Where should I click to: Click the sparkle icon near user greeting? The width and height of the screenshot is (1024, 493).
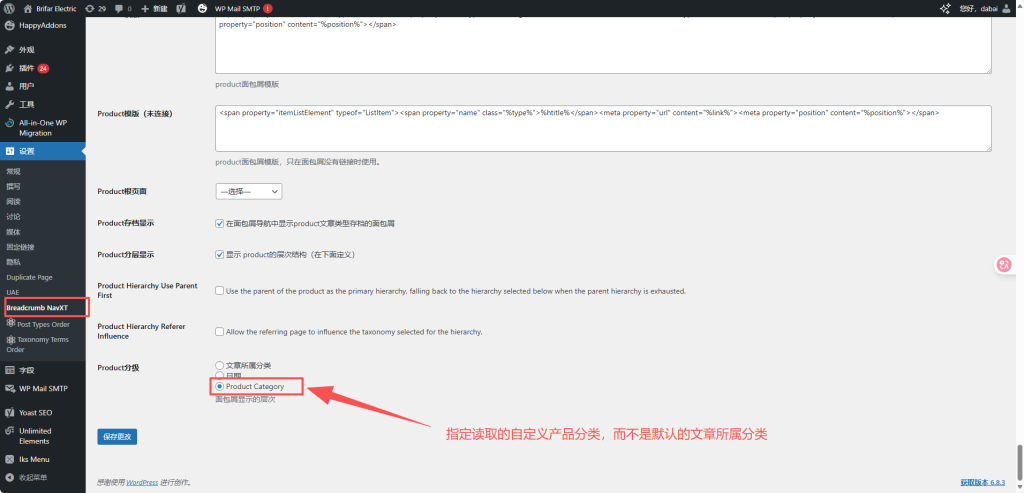coord(946,8)
